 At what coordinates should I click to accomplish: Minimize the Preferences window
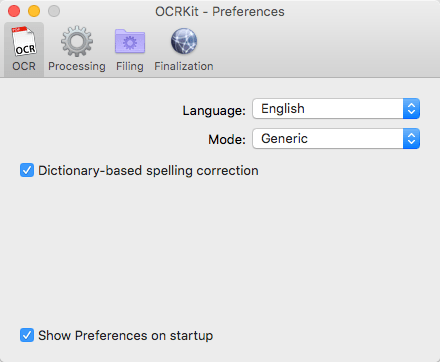pyautogui.click(x=34, y=11)
